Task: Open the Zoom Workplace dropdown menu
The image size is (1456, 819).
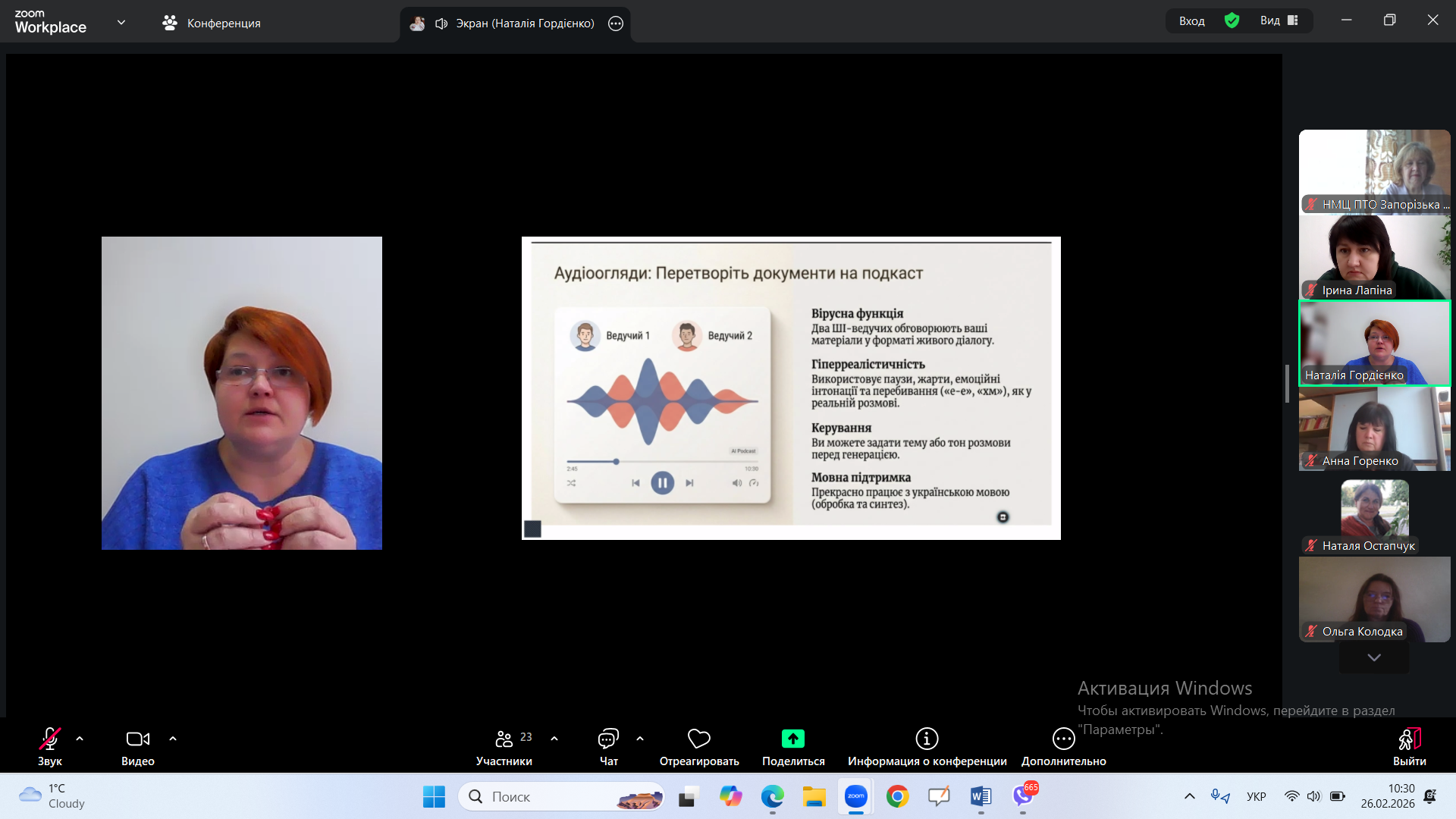Action: 121,23
